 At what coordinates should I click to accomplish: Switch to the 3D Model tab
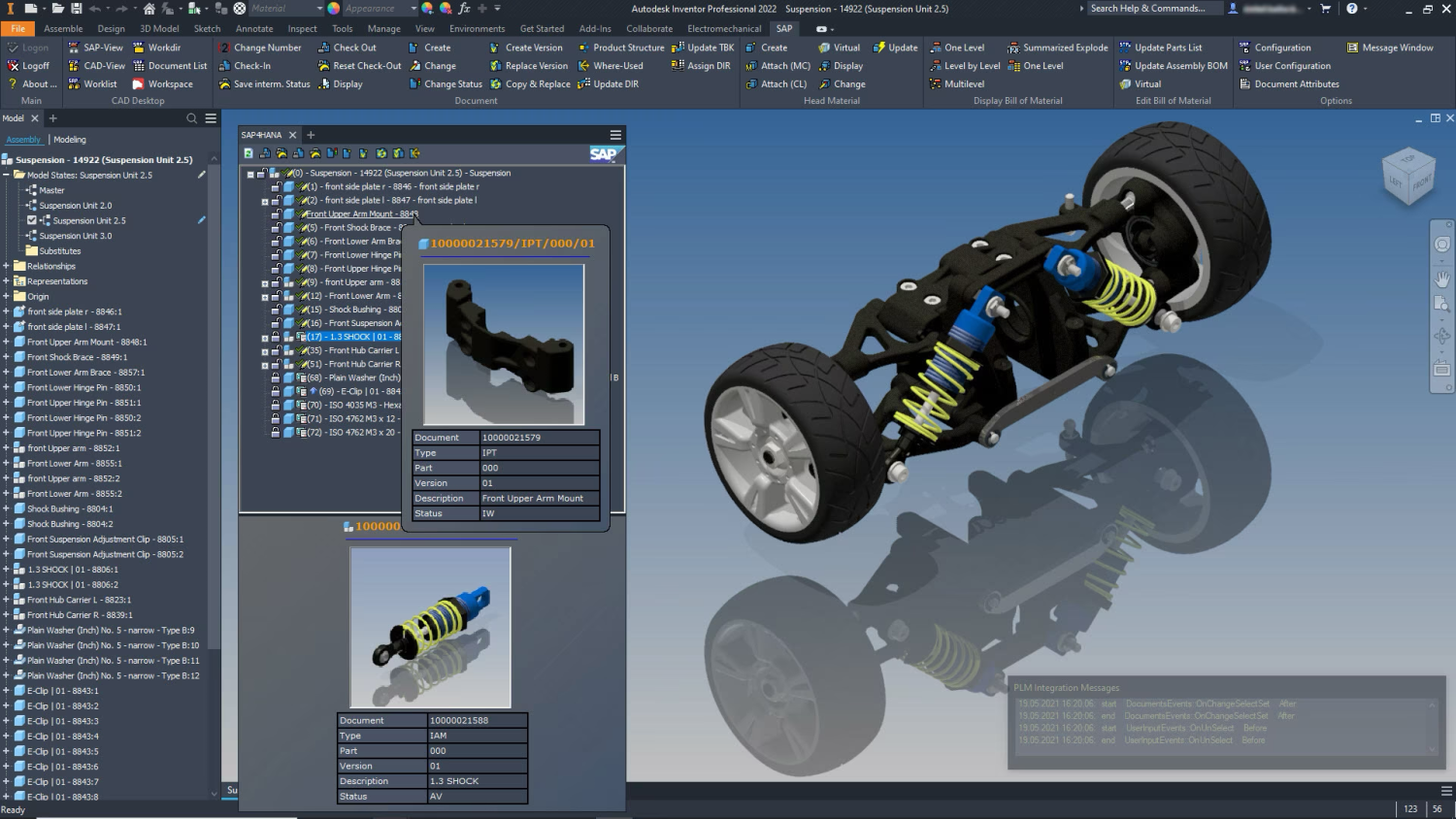point(159,29)
